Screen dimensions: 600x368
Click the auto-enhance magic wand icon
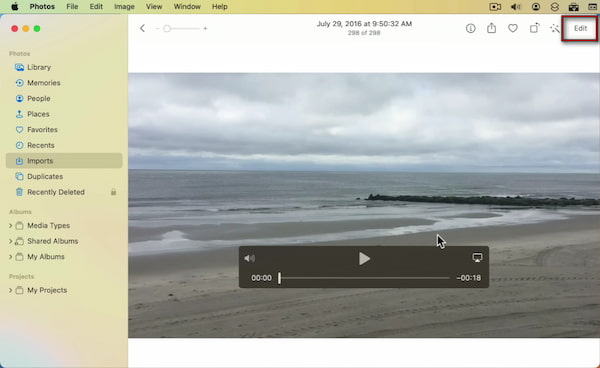pyautogui.click(x=554, y=28)
